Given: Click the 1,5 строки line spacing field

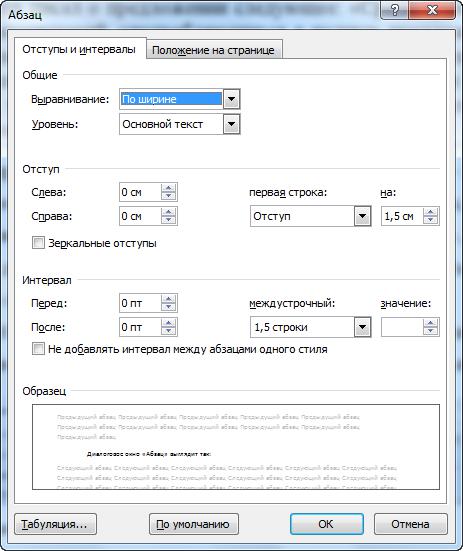Looking at the screenshot, I should point(302,327).
